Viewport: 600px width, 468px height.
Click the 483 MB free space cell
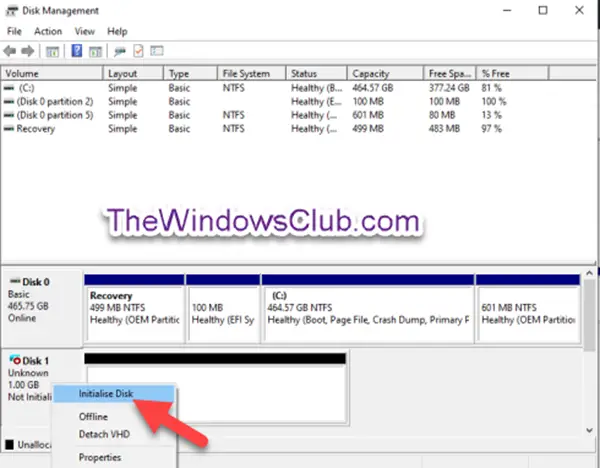click(x=444, y=129)
